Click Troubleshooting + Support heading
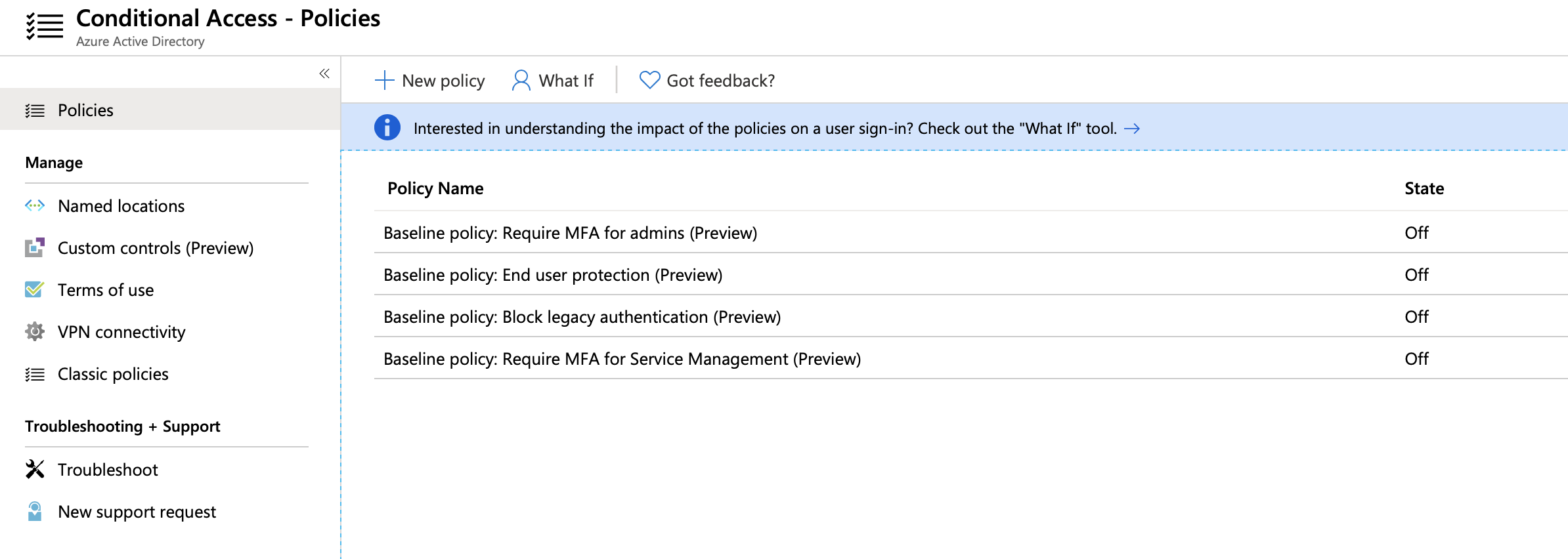The width and height of the screenshot is (1568, 559). click(x=123, y=426)
